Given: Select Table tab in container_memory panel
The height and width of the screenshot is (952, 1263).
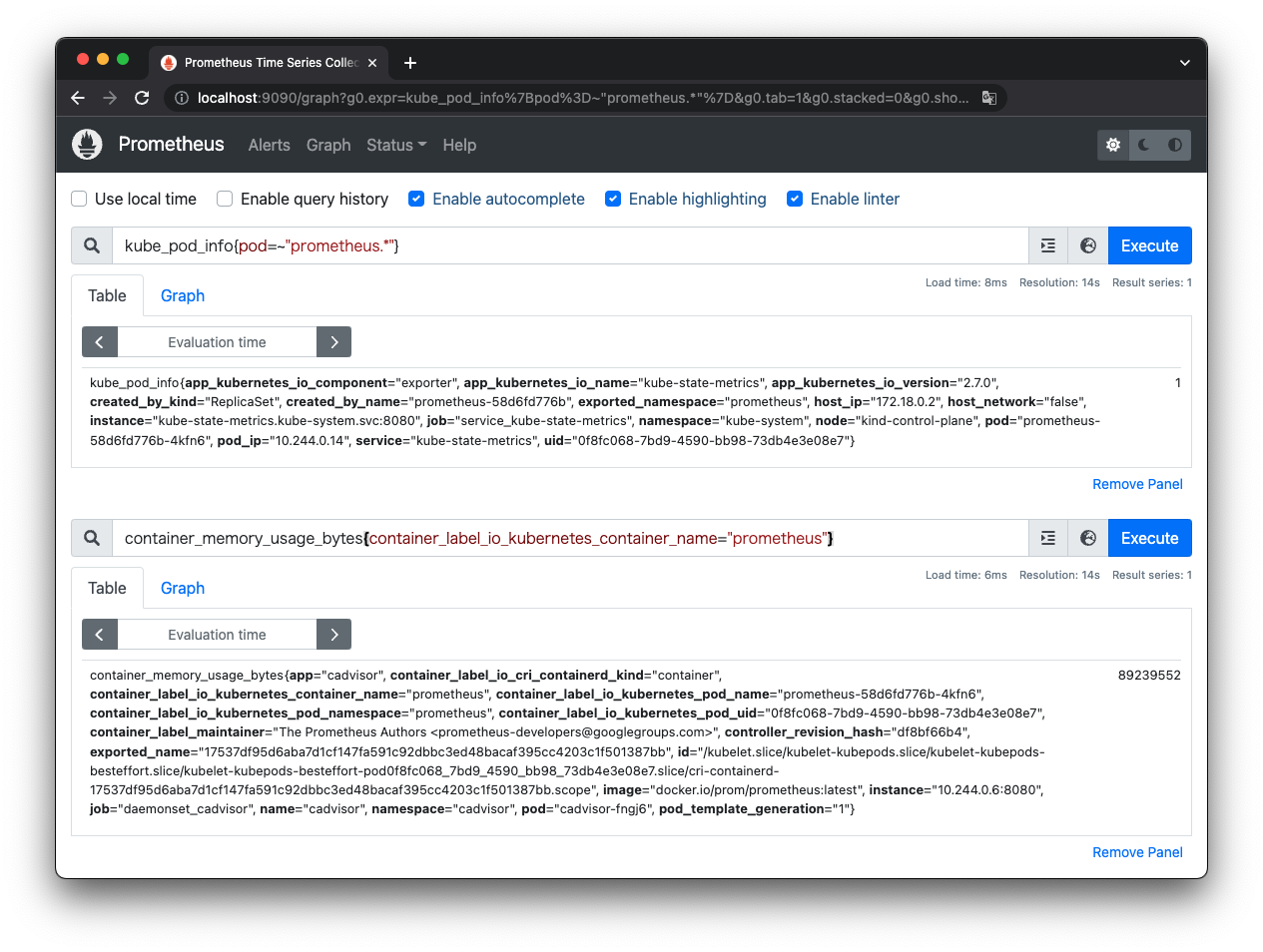Looking at the screenshot, I should (107, 588).
